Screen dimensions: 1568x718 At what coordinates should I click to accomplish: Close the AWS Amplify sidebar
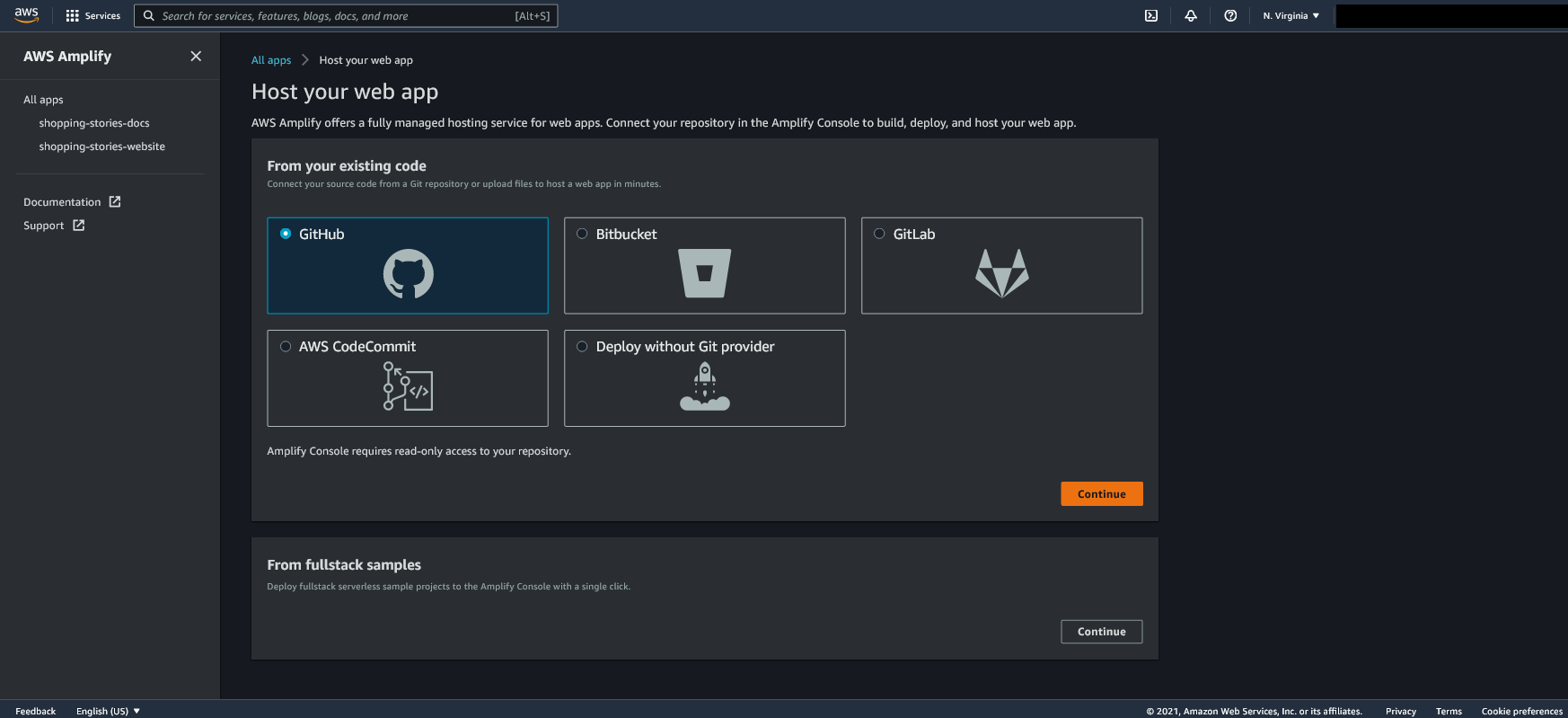click(x=196, y=56)
